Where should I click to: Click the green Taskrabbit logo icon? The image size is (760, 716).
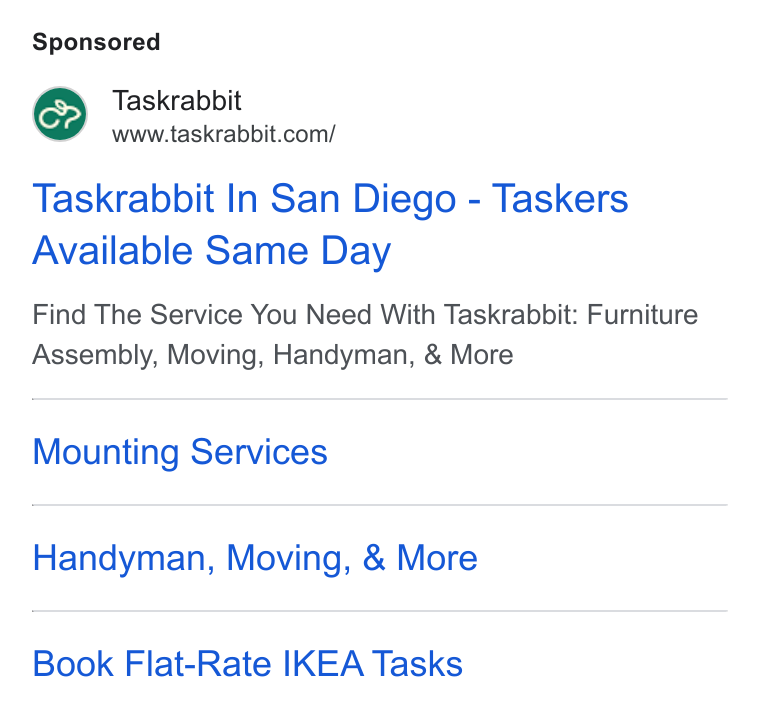pyautogui.click(x=60, y=114)
